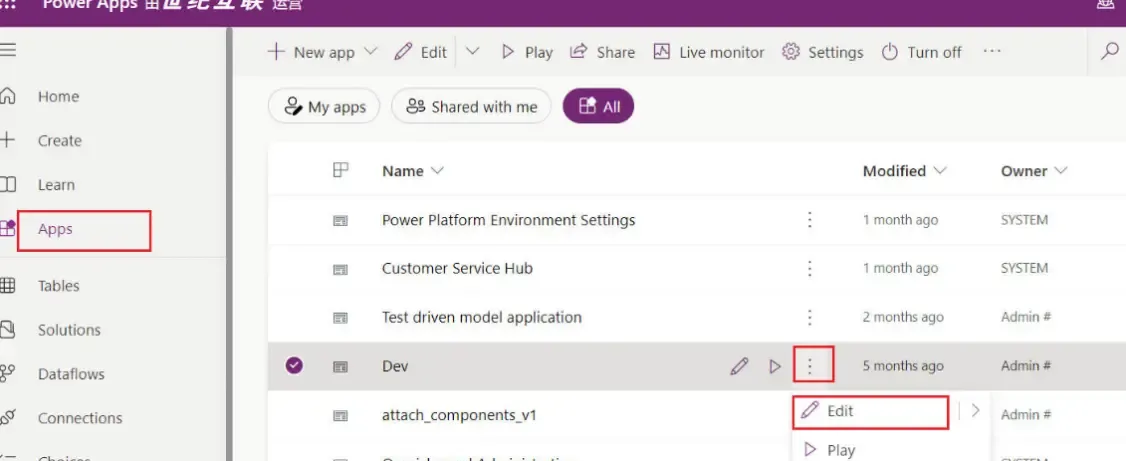Click '5 months ago' in Dev row

coord(903,366)
